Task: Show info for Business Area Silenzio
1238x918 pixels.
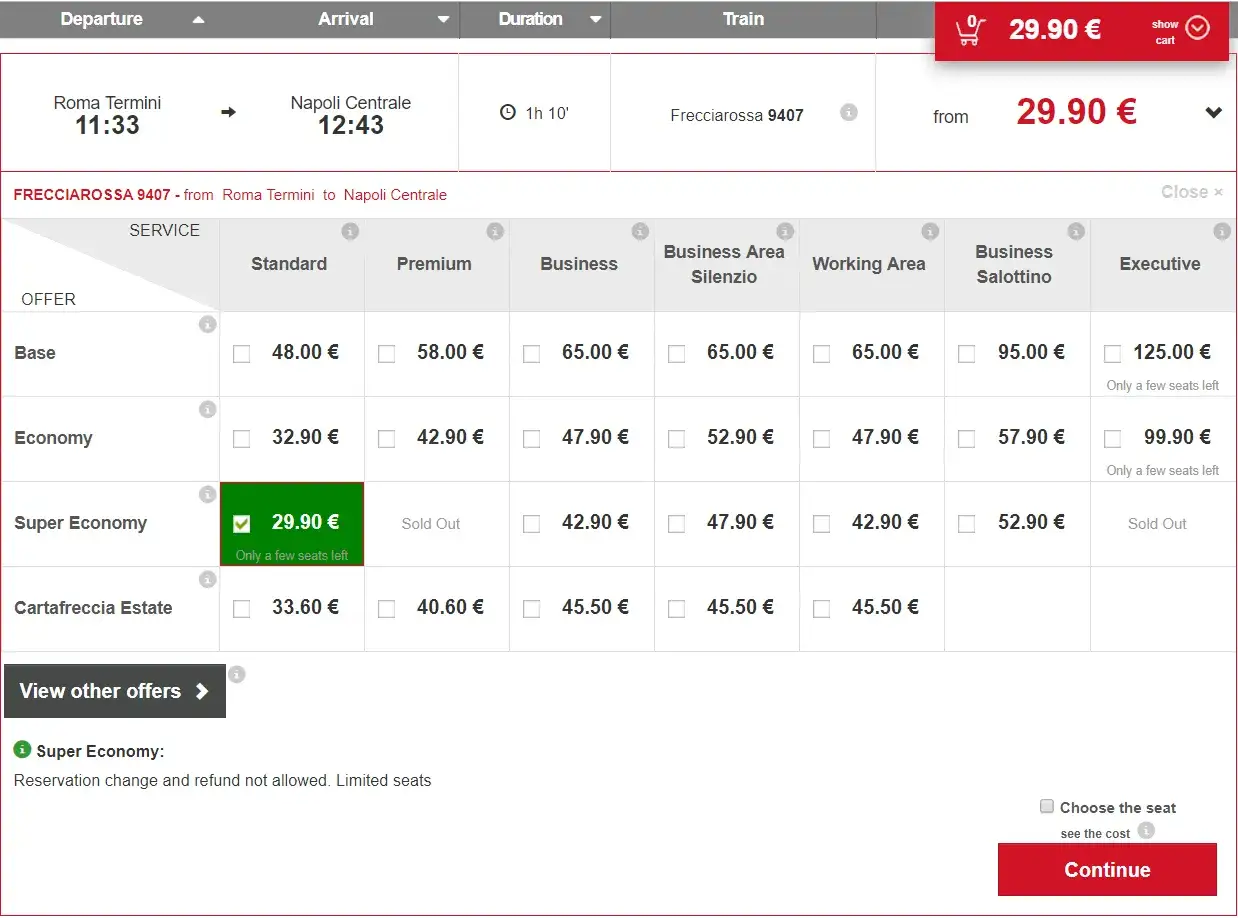Action: pyautogui.click(x=785, y=232)
